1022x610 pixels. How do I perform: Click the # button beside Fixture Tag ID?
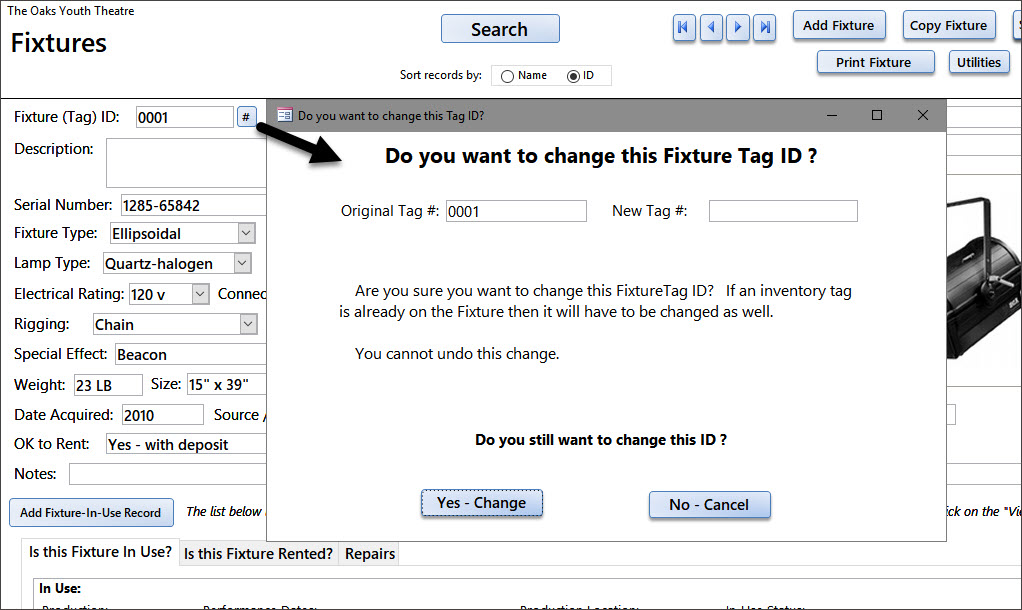246,117
